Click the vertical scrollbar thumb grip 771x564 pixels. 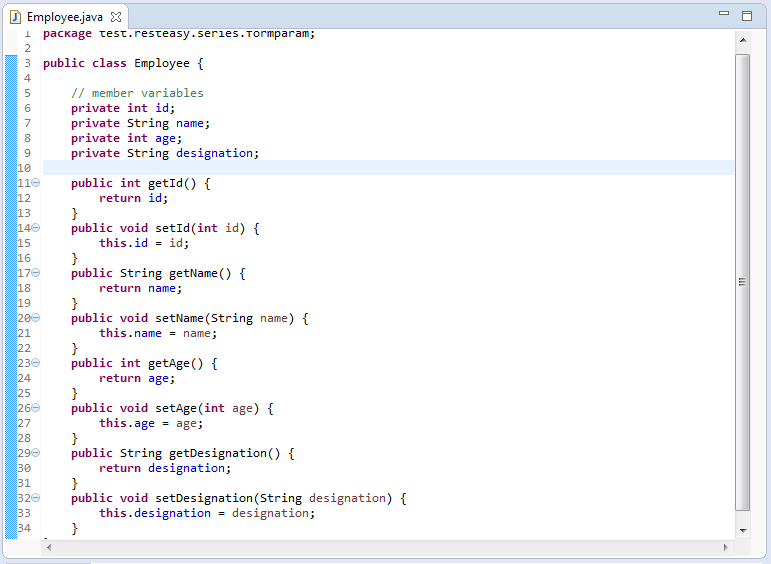click(742, 282)
